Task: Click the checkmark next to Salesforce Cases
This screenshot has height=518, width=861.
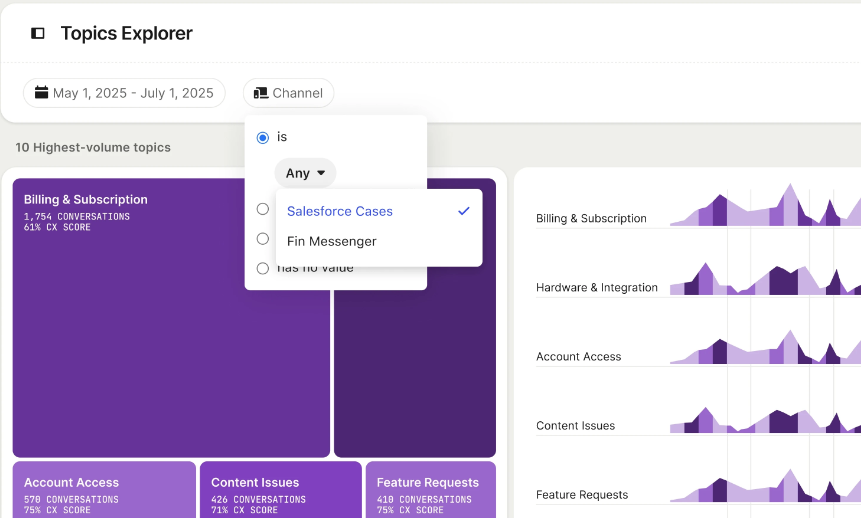Action: click(463, 211)
